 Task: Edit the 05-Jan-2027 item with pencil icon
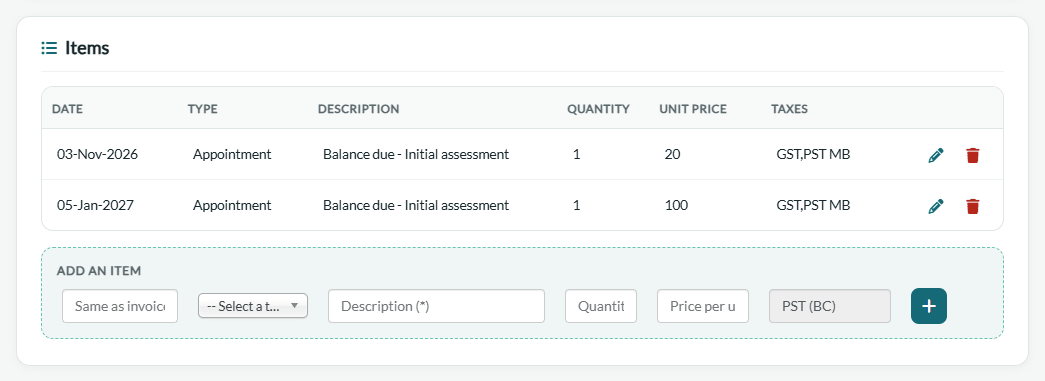tap(936, 206)
